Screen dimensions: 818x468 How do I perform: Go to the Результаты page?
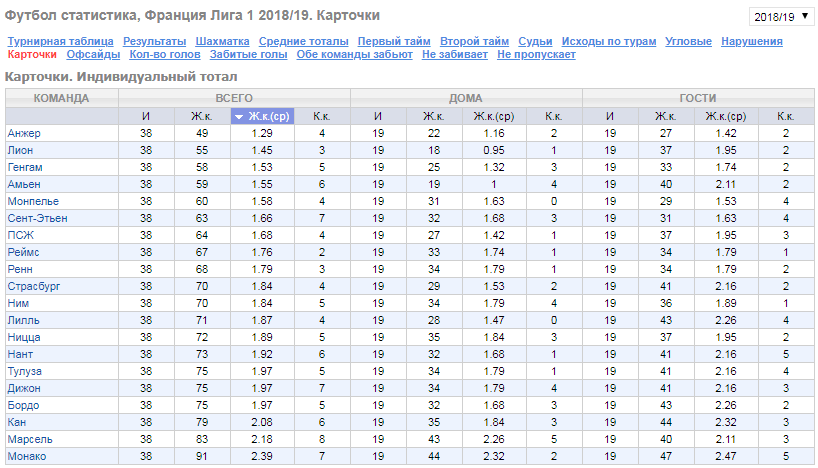154,41
